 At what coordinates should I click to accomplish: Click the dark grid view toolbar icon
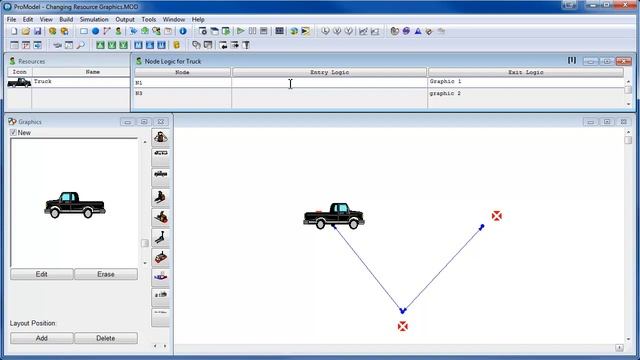point(279,31)
